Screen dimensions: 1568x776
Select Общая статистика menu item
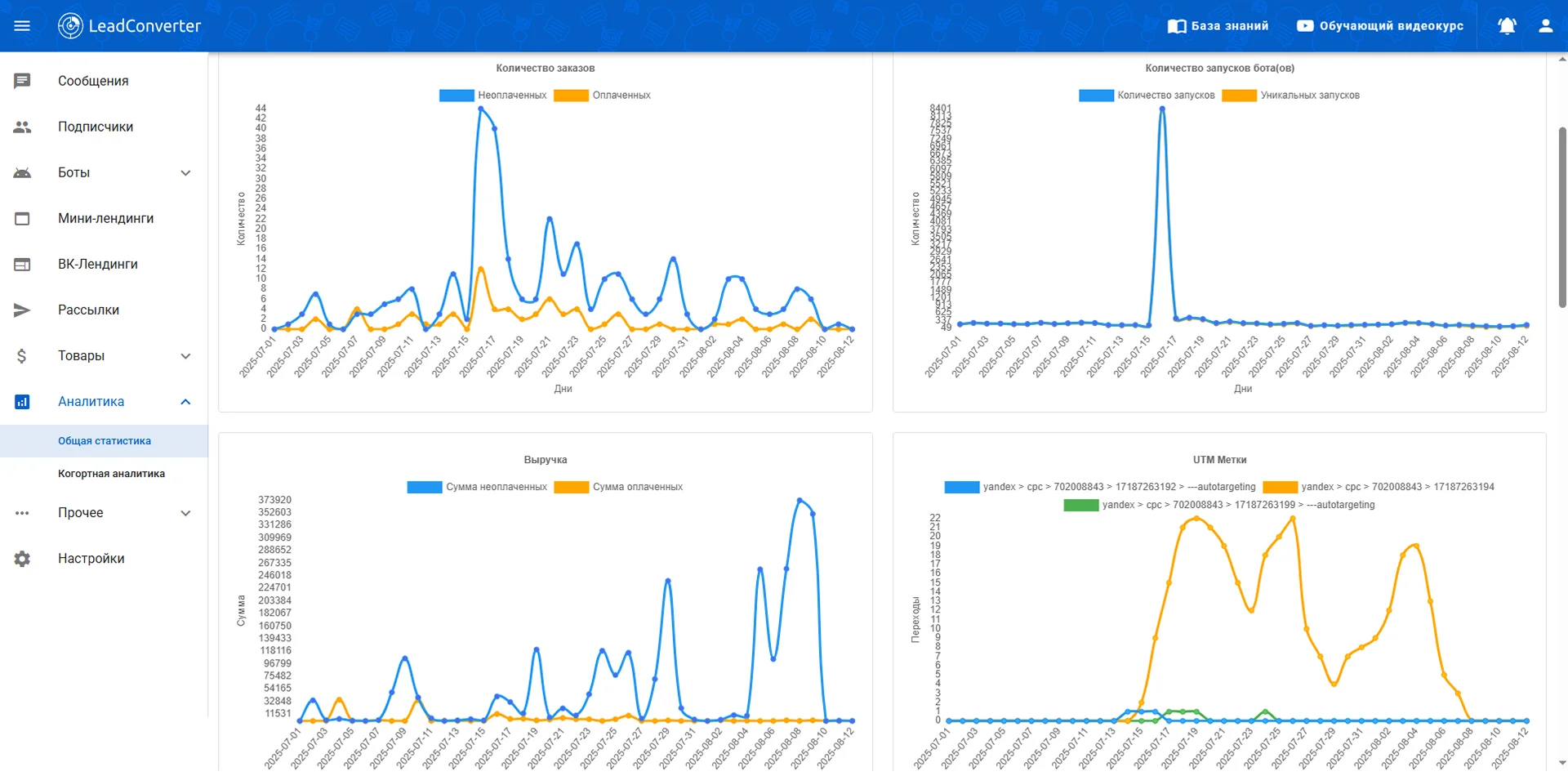click(105, 441)
